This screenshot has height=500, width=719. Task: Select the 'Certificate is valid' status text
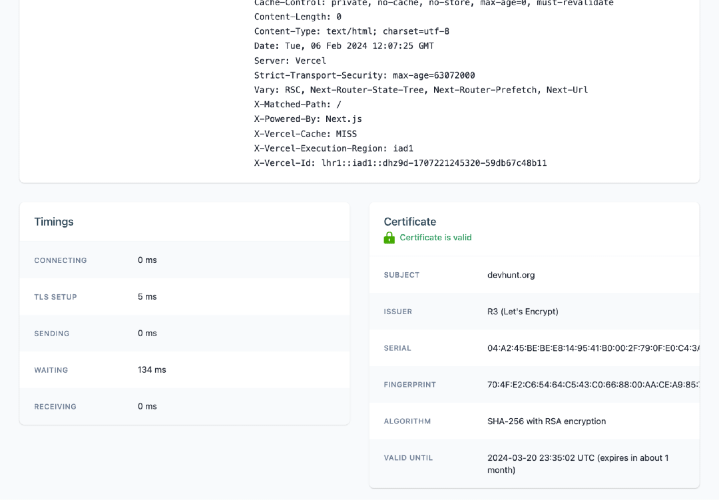click(x=435, y=238)
